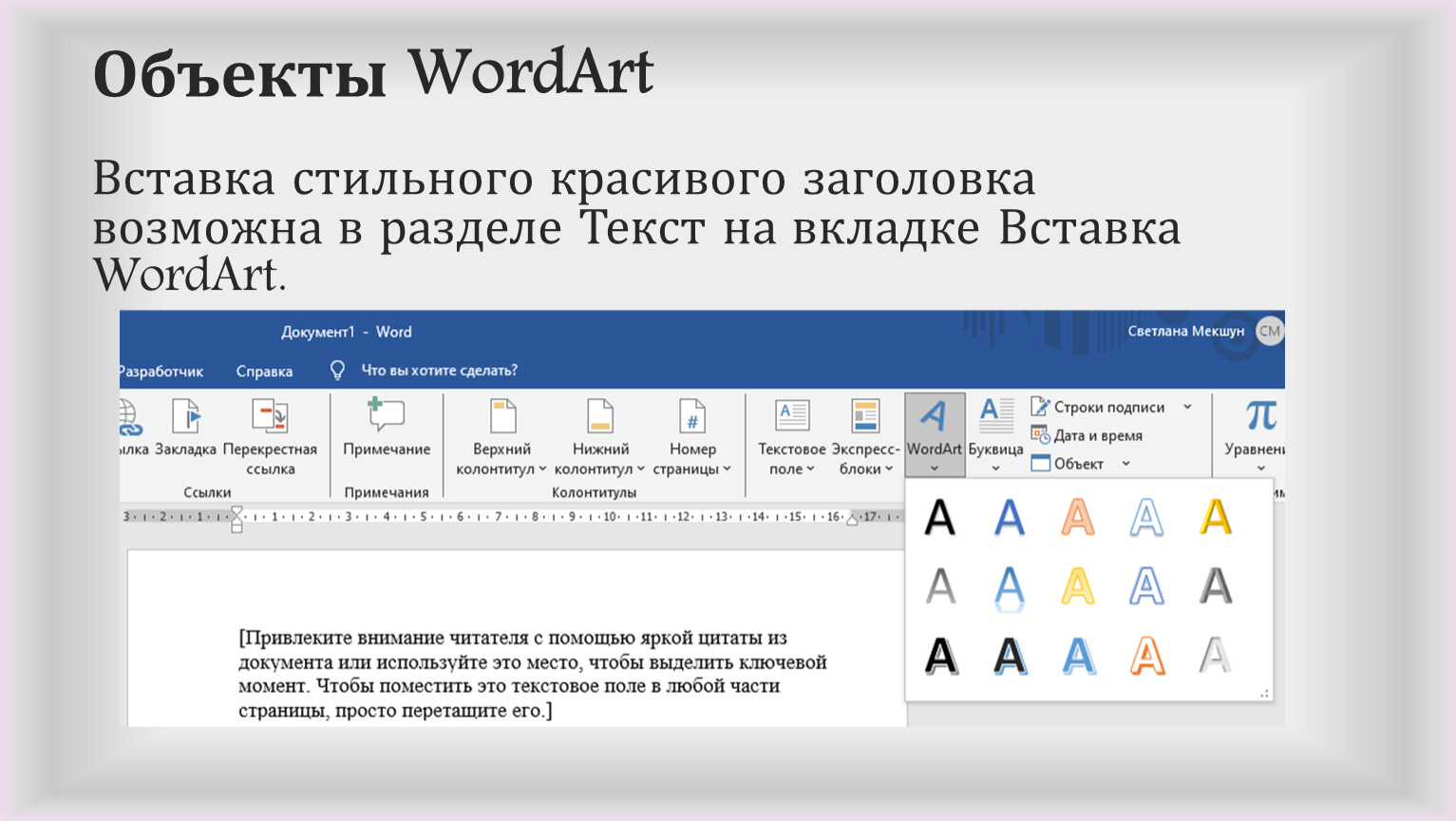Choose the light blue outline WordArt style, first row
Viewport: 1456px width, 821px height.
[1146, 518]
